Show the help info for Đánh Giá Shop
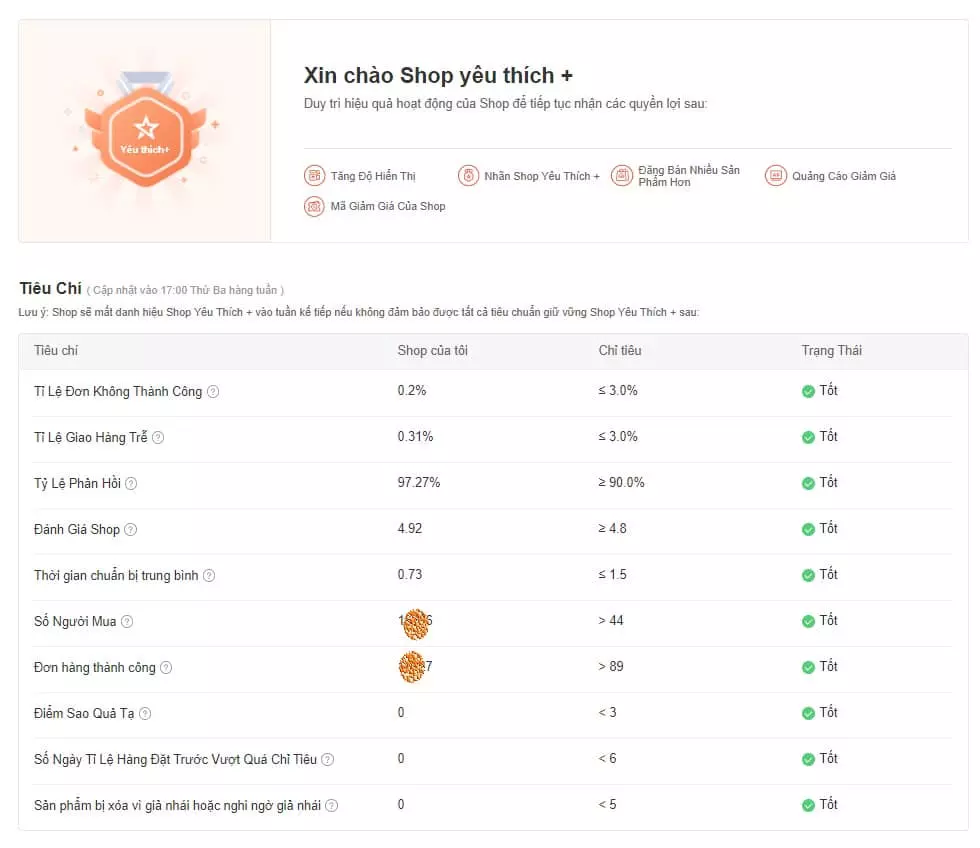The image size is (980, 848). coord(130,530)
